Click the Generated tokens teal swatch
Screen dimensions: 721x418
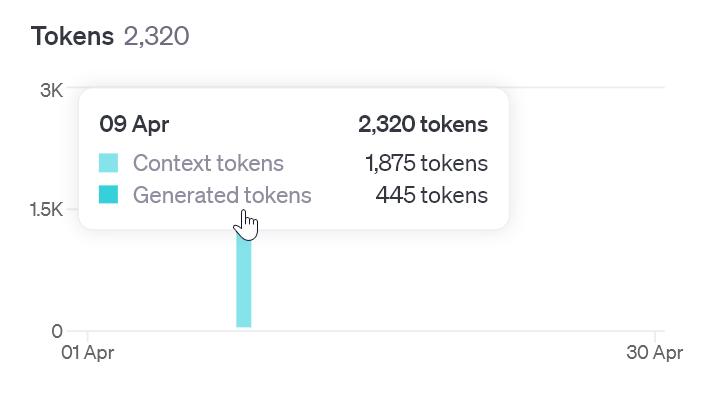click(x=109, y=195)
